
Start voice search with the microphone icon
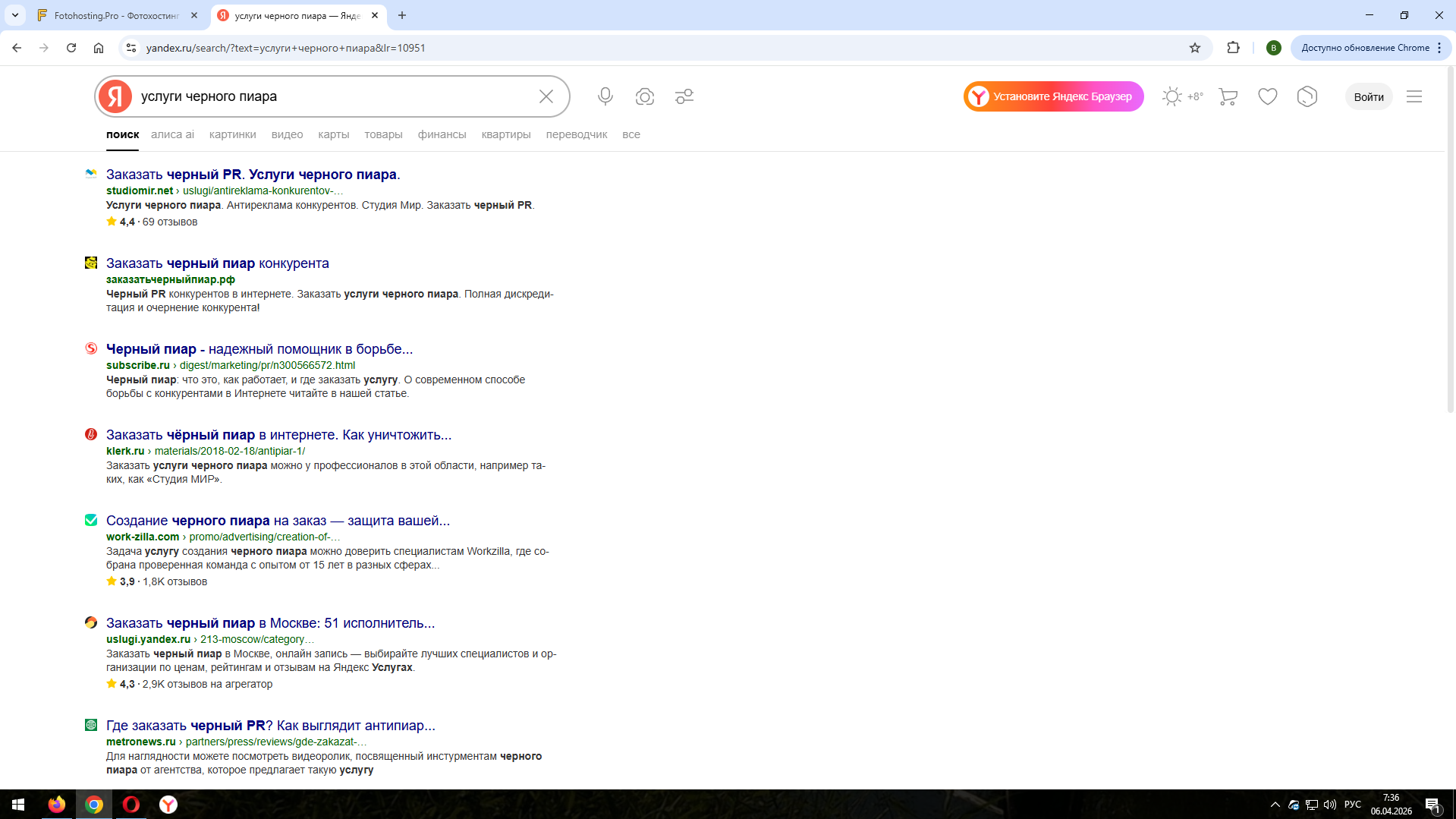(x=605, y=96)
